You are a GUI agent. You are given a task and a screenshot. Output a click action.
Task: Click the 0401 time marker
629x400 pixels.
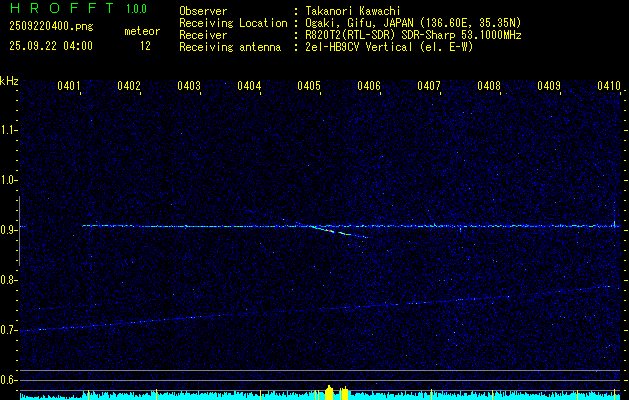click(69, 87)
